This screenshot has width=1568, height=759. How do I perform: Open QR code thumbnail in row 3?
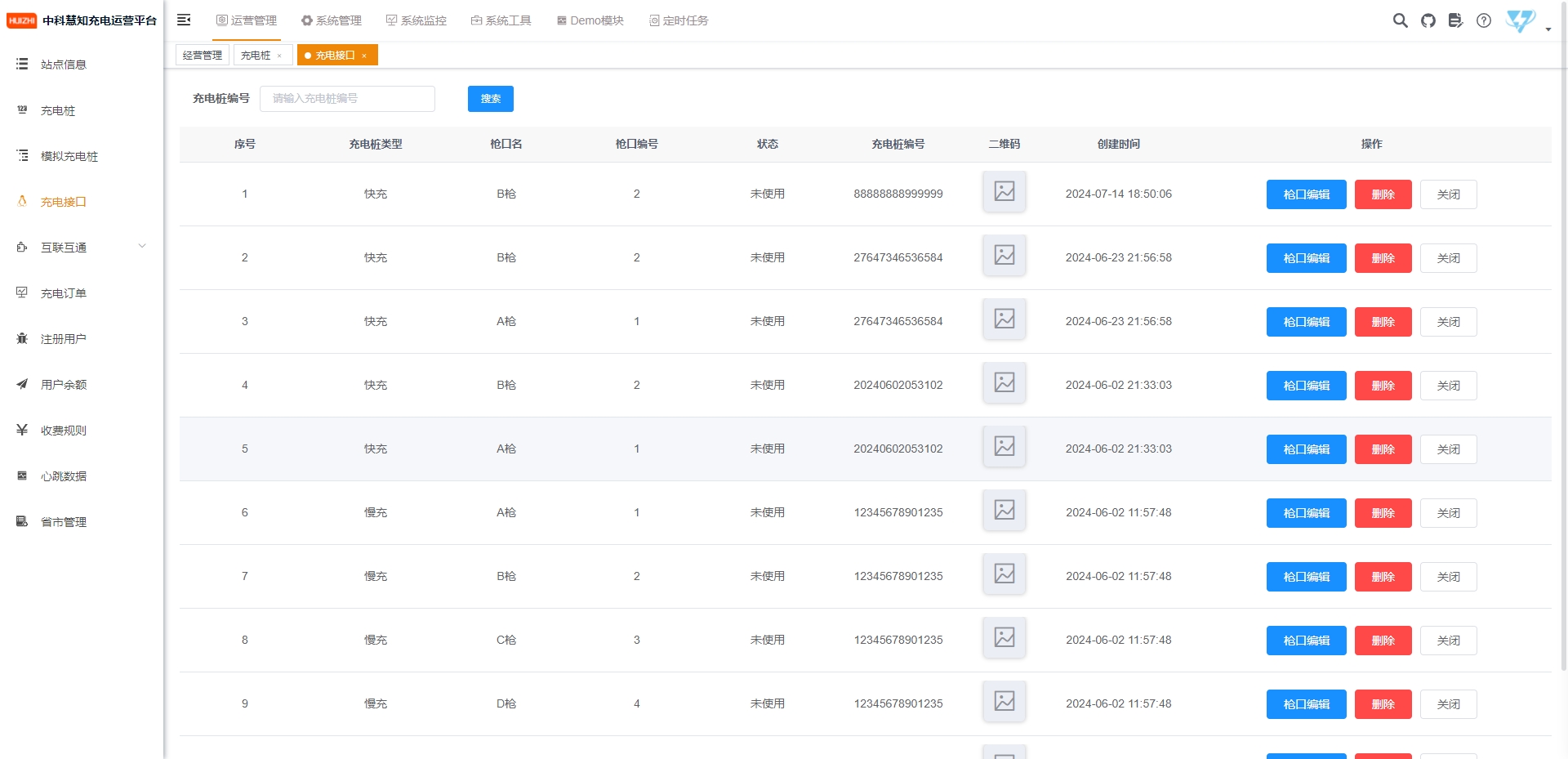(1004, 319)
